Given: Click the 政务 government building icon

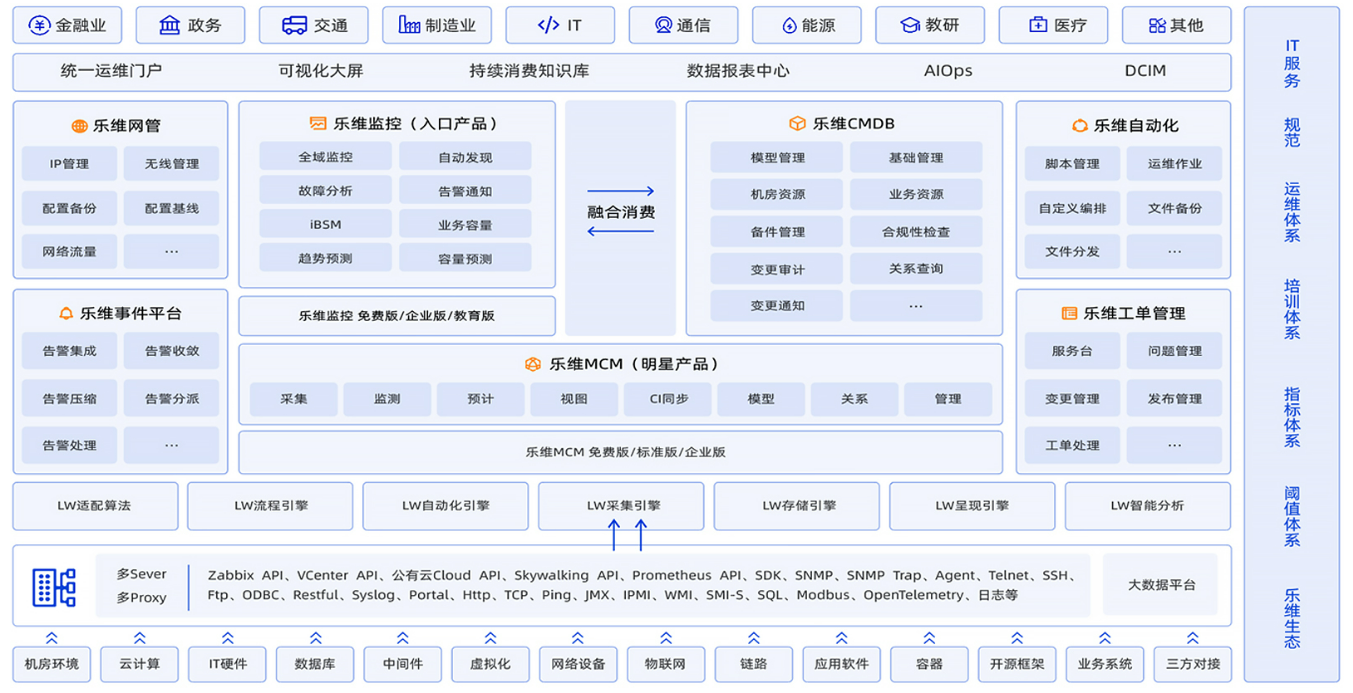Looking at the screenshot, I should [170, 25].
